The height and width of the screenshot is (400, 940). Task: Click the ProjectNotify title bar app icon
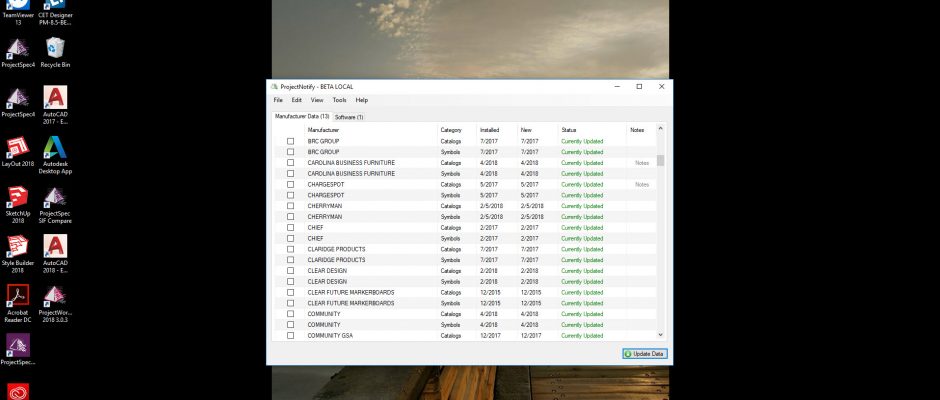[275, 86]
